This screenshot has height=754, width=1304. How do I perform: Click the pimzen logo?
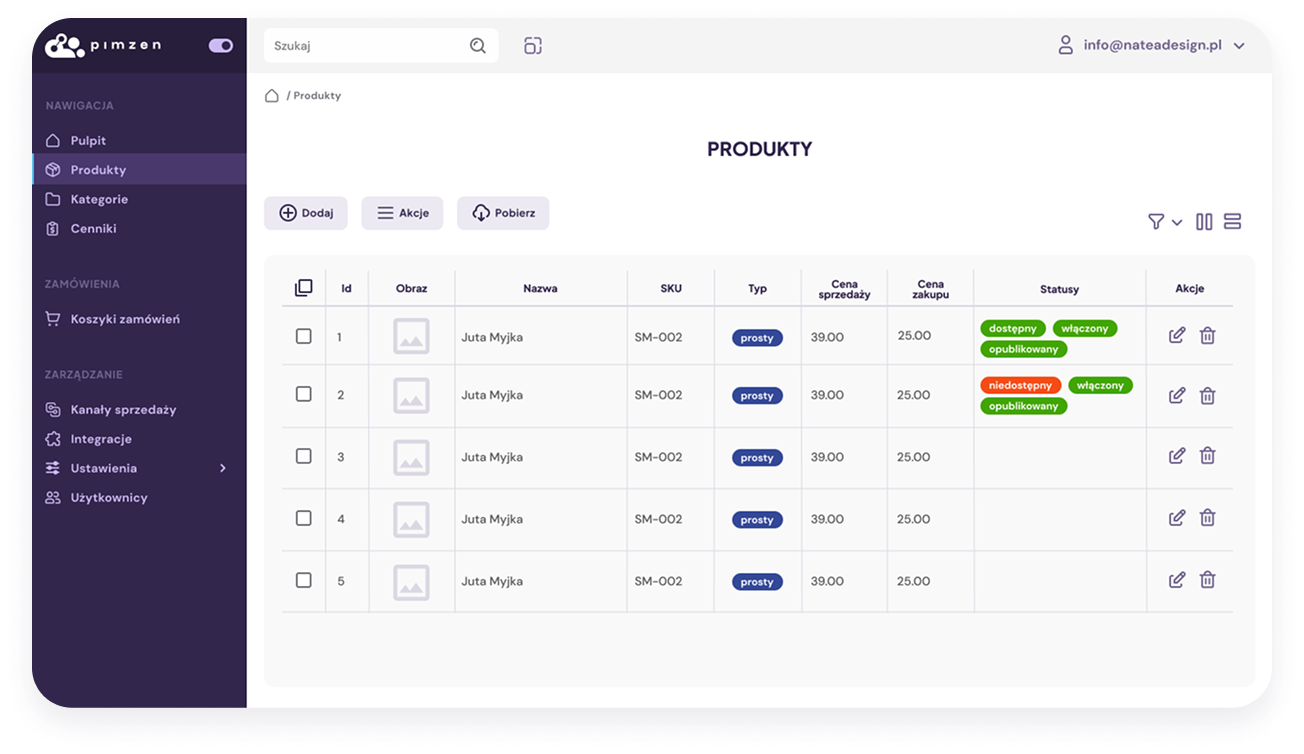pos(103,45)
